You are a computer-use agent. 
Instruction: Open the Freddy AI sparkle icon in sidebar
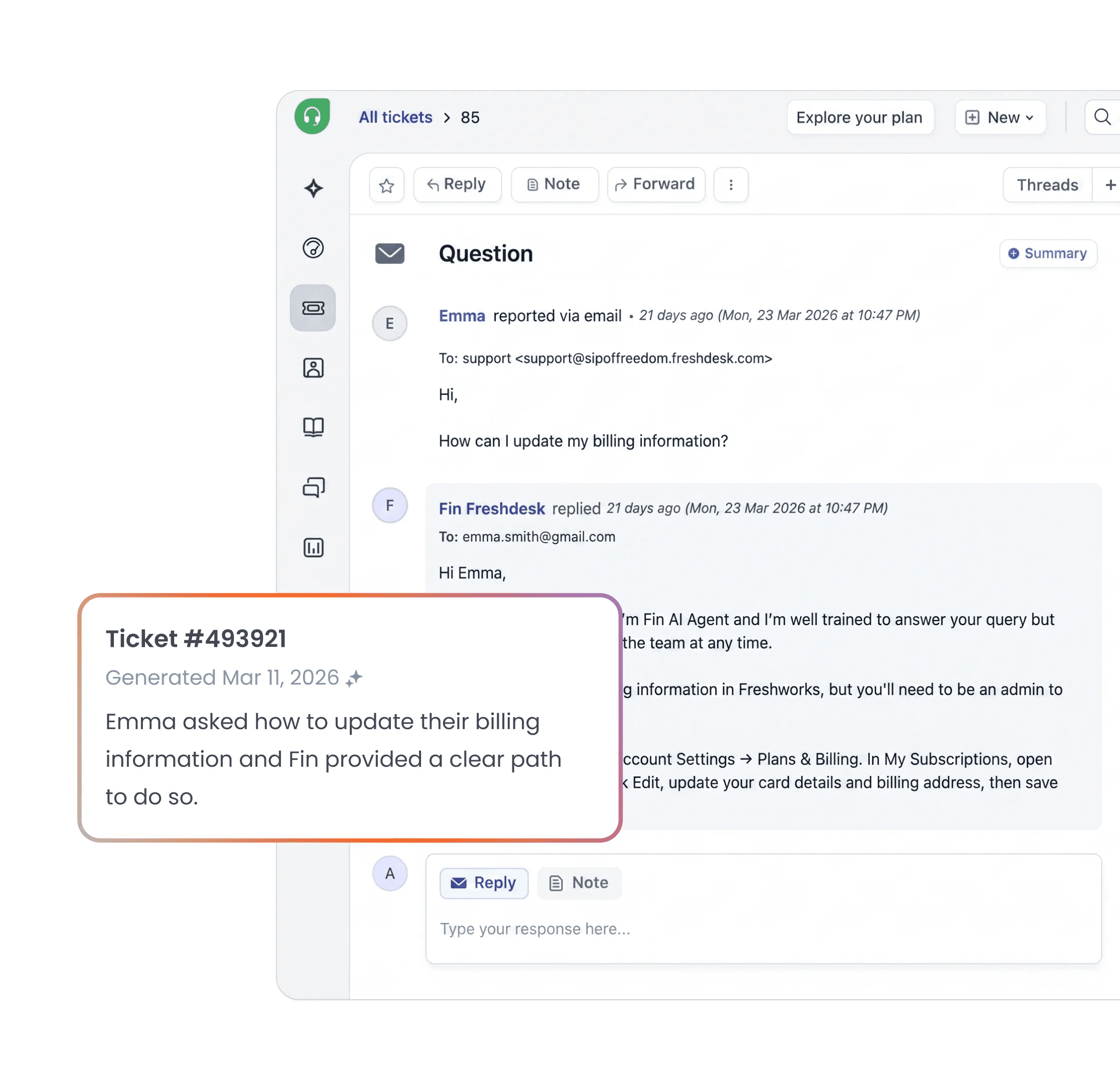(313, 188)
